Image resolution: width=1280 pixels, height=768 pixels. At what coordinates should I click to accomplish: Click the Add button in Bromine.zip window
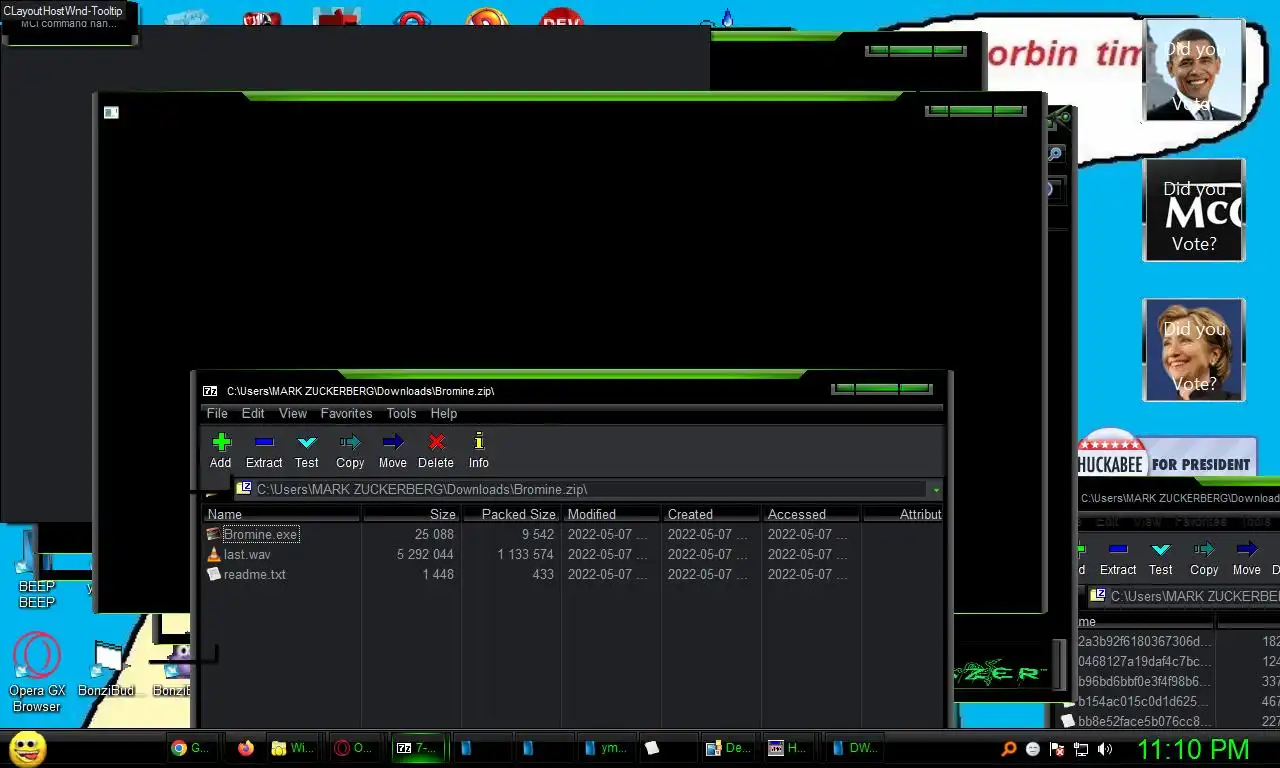pos(221,450)
